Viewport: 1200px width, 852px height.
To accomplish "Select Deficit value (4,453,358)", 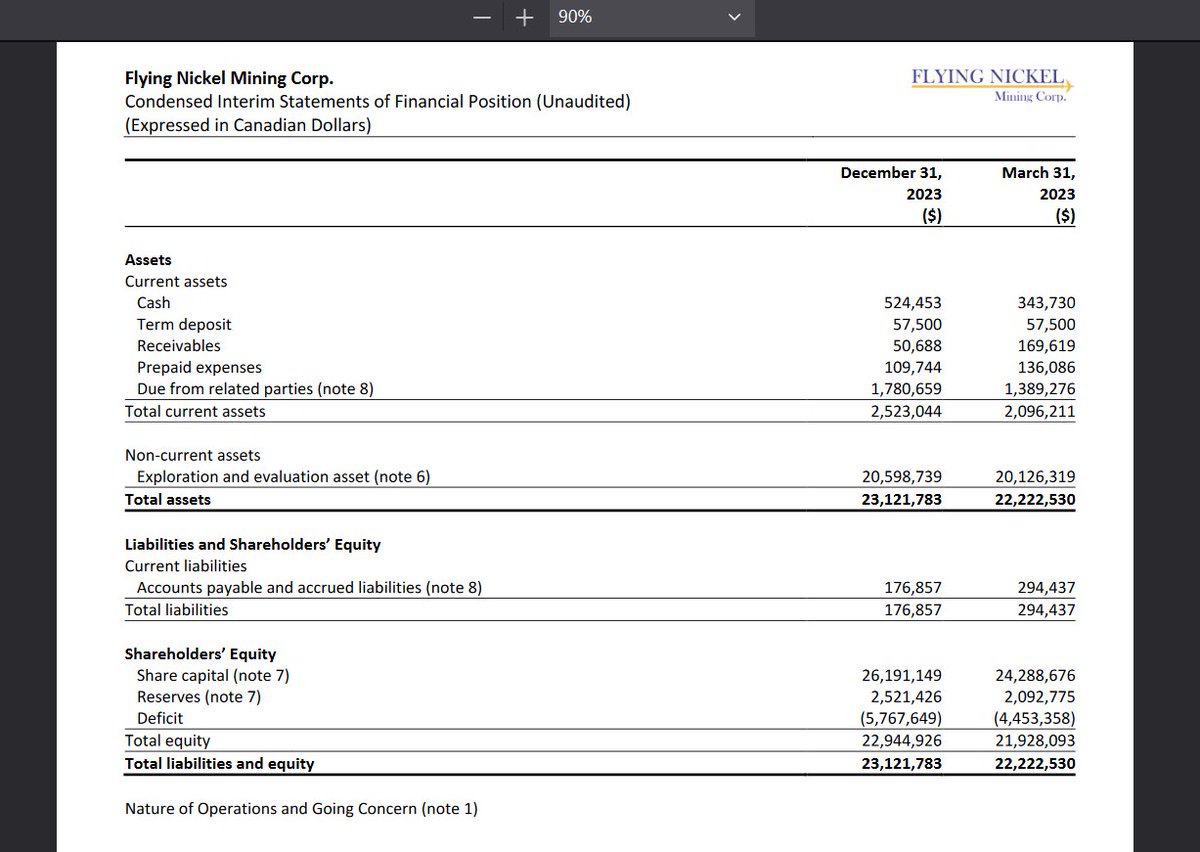I will 1036,719.
